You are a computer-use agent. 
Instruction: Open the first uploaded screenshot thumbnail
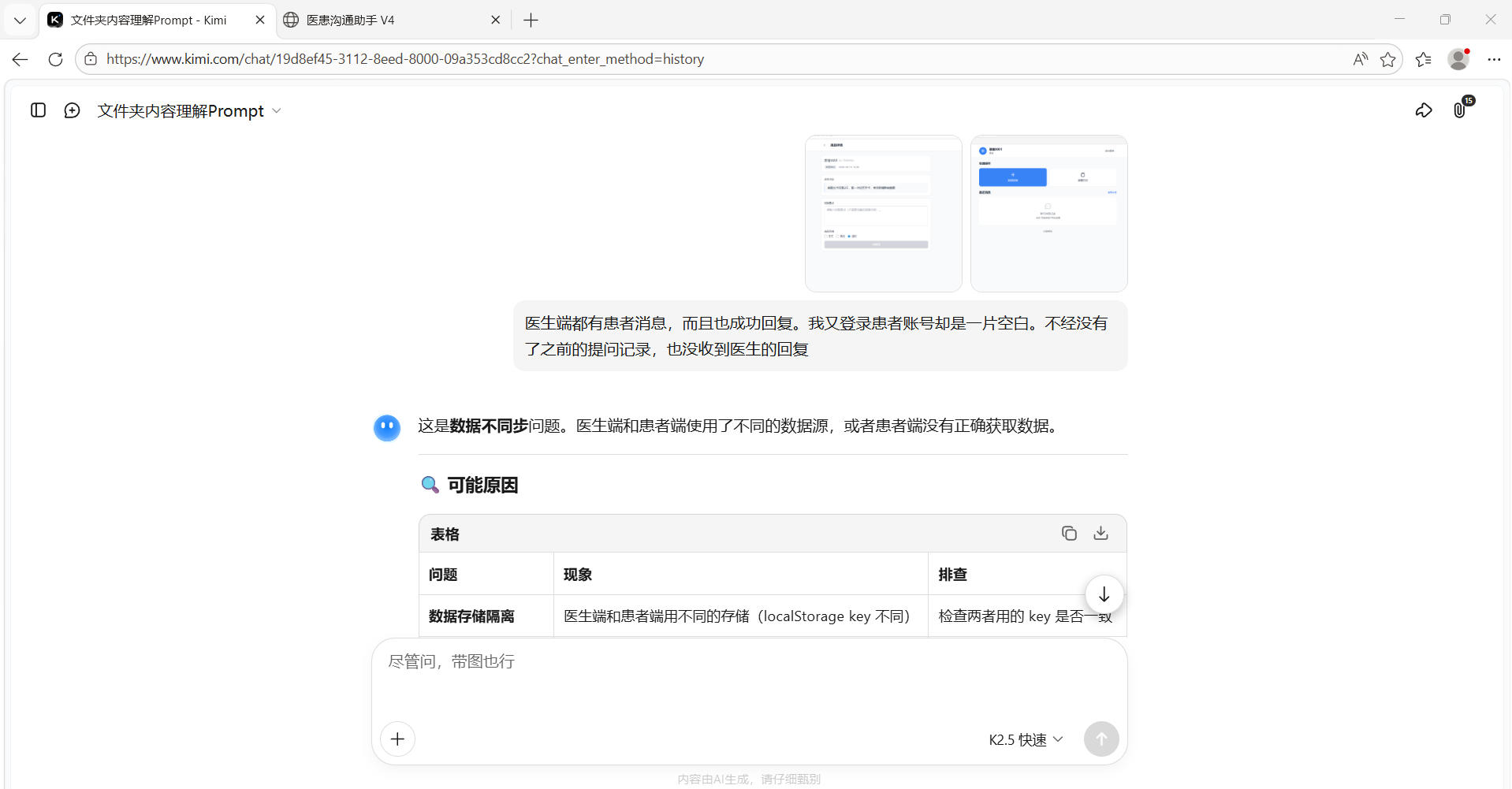(883, 214)
